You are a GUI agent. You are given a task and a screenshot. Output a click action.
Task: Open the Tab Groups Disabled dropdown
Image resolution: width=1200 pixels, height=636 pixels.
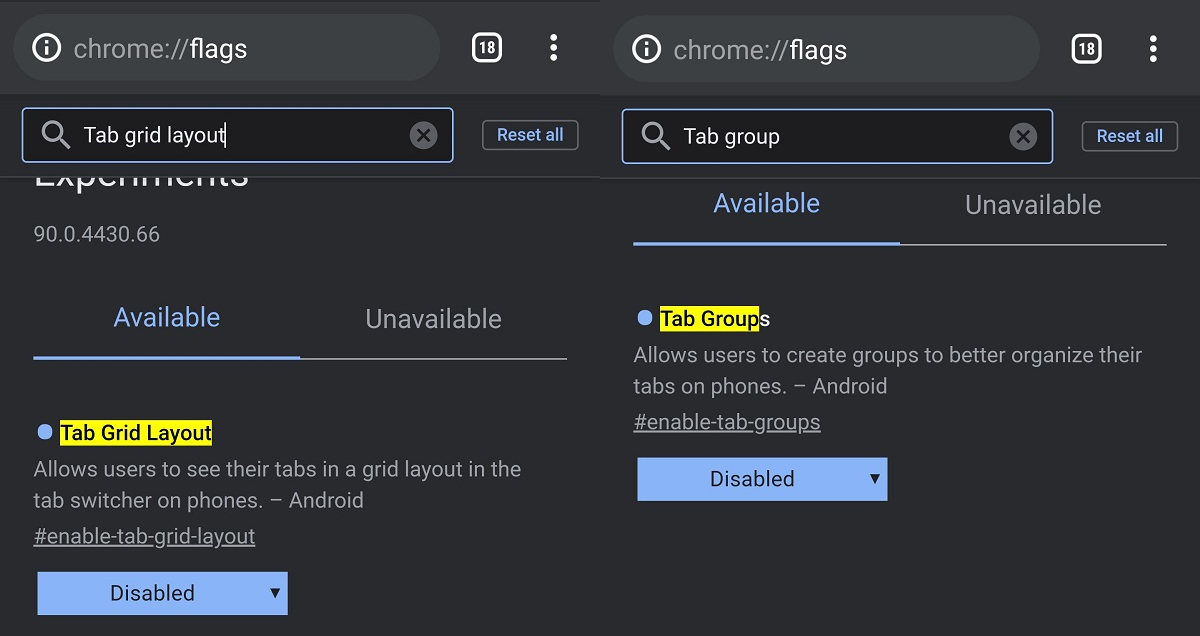click(x=762, y=479)
